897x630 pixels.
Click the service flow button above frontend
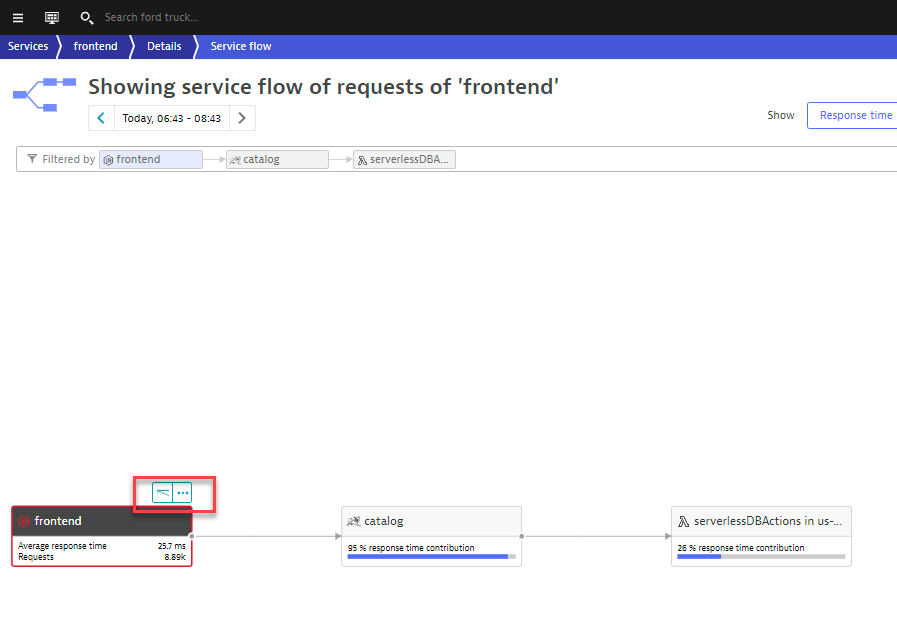click(162, 493)
